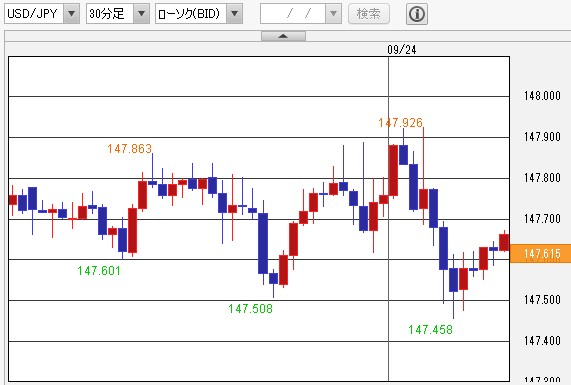Open the 30分足 timeframe dropdown arrow
571x385 pixels.
point(142,14)
